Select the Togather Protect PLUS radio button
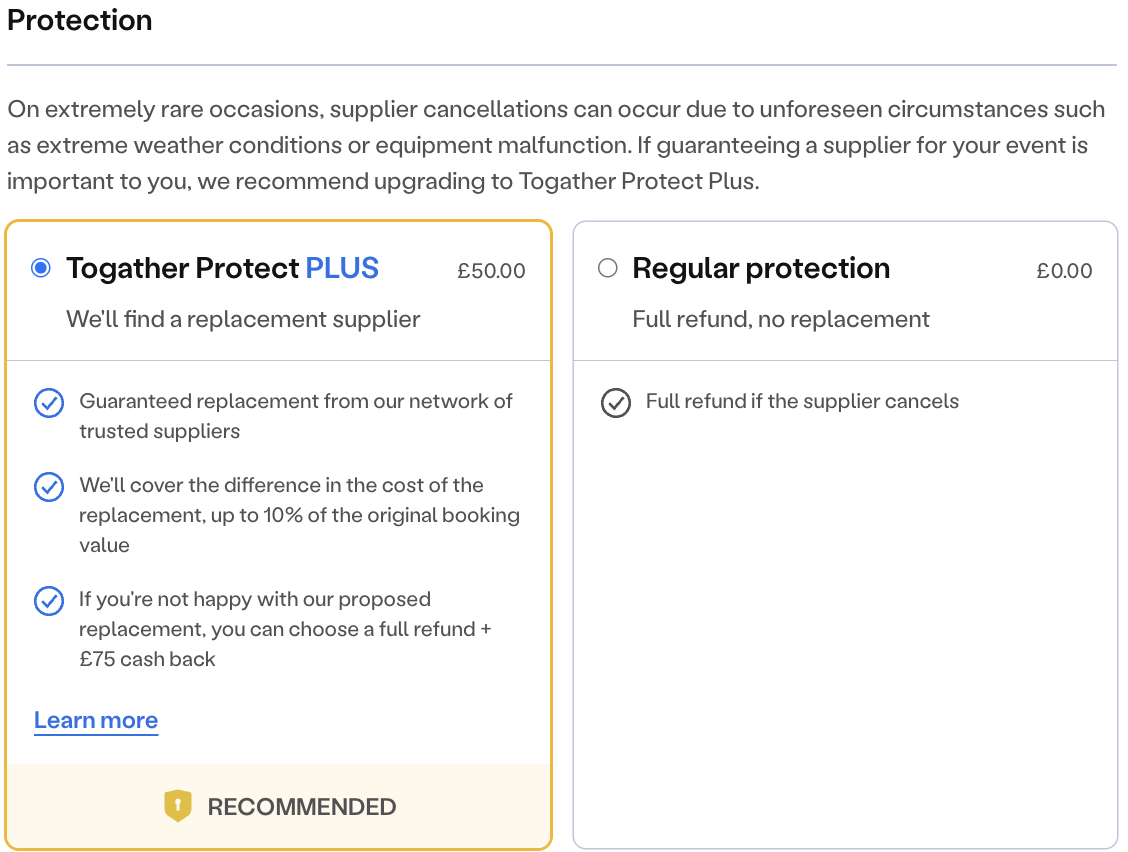Screen dimensions: 1128x852 tap(41, 268)
